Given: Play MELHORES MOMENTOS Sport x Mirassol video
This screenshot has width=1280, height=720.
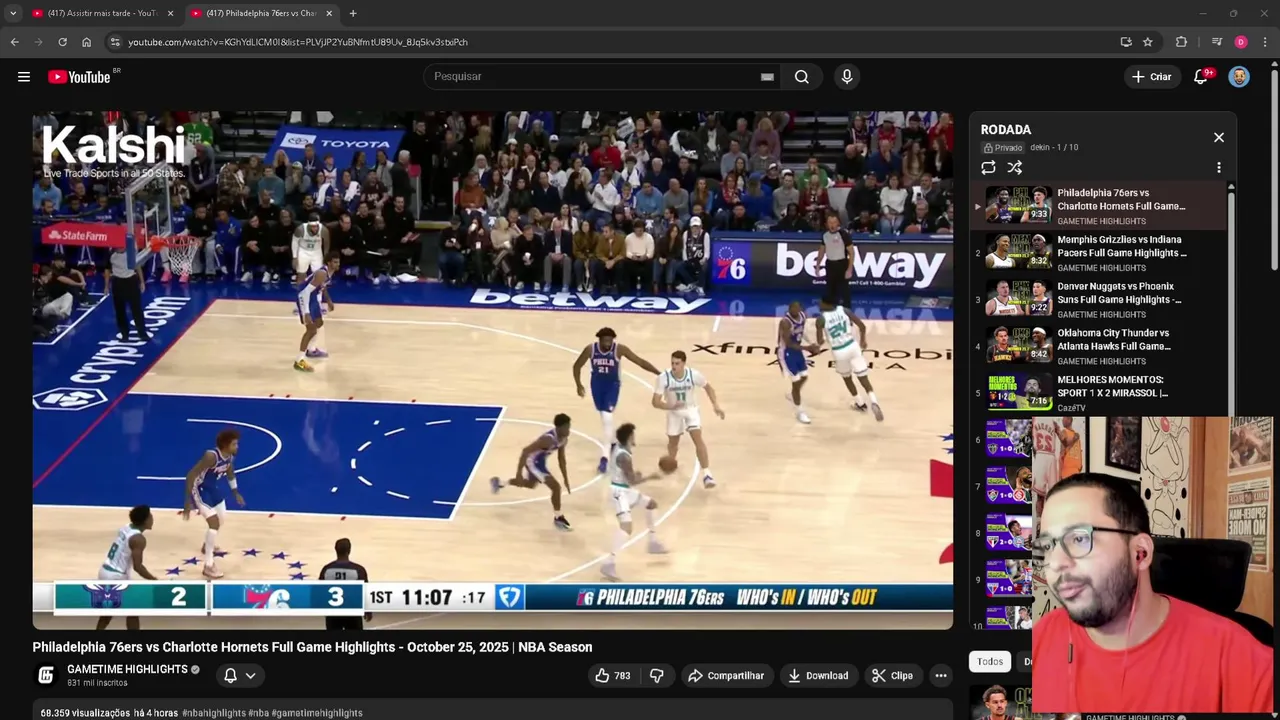Looking at the screenshot, I should click(x=1098, y=393).
